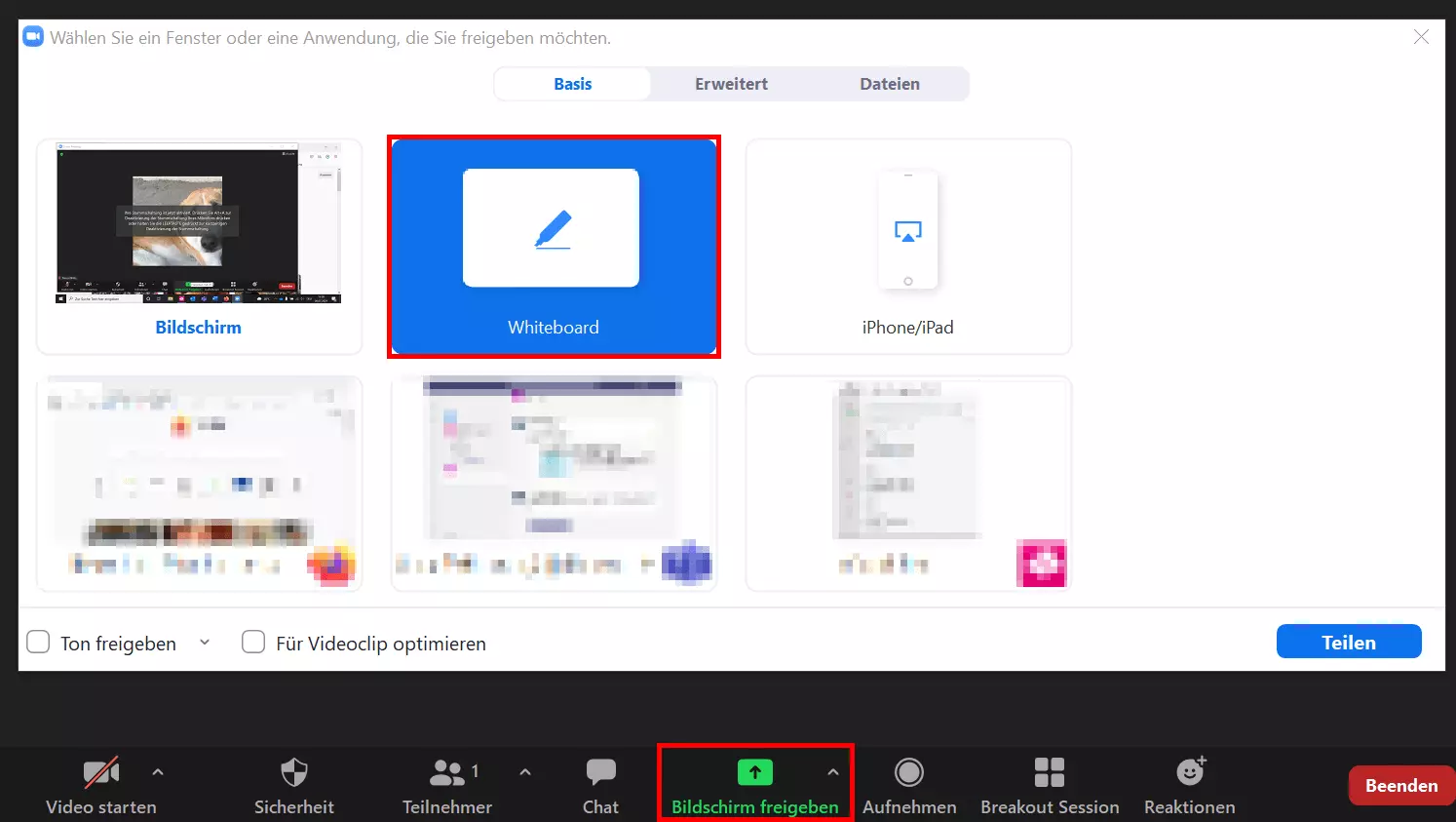Viewport: 1456px width, 822px height.
Task: Click the Whiteboard pencil icon
Action: [x=554, y=230]
